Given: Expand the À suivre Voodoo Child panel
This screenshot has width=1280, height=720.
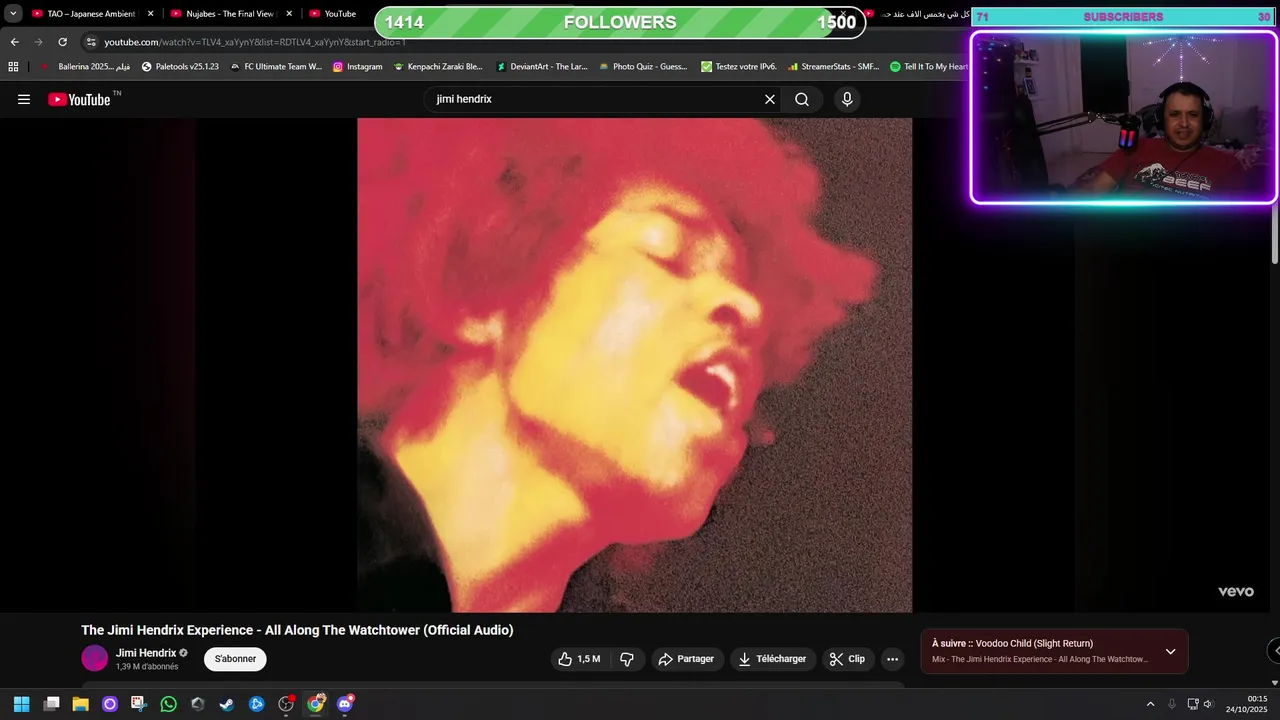Looking at the screenshot, I should point(1170,652).
